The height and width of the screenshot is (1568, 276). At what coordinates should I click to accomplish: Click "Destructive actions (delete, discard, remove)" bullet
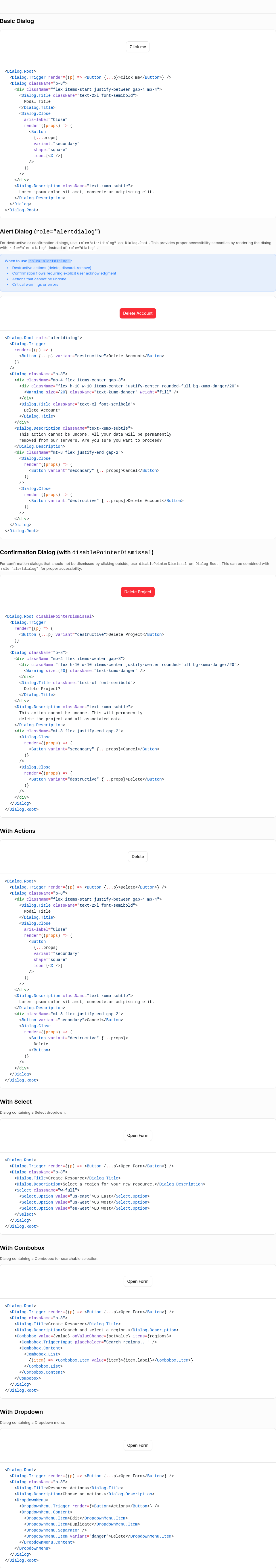(52, 268)
